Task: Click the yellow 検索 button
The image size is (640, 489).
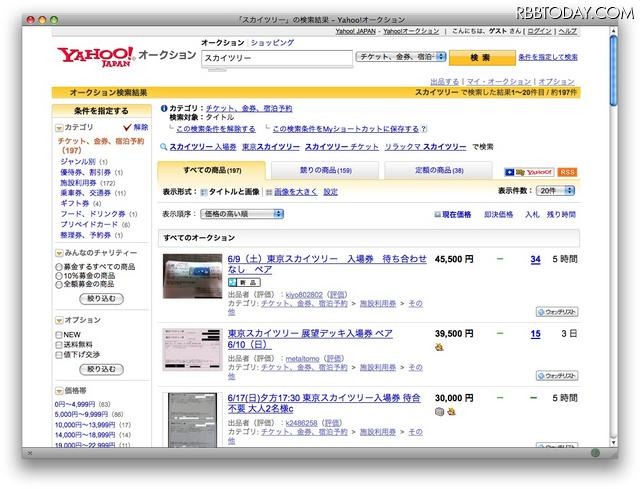Action: 482,58
